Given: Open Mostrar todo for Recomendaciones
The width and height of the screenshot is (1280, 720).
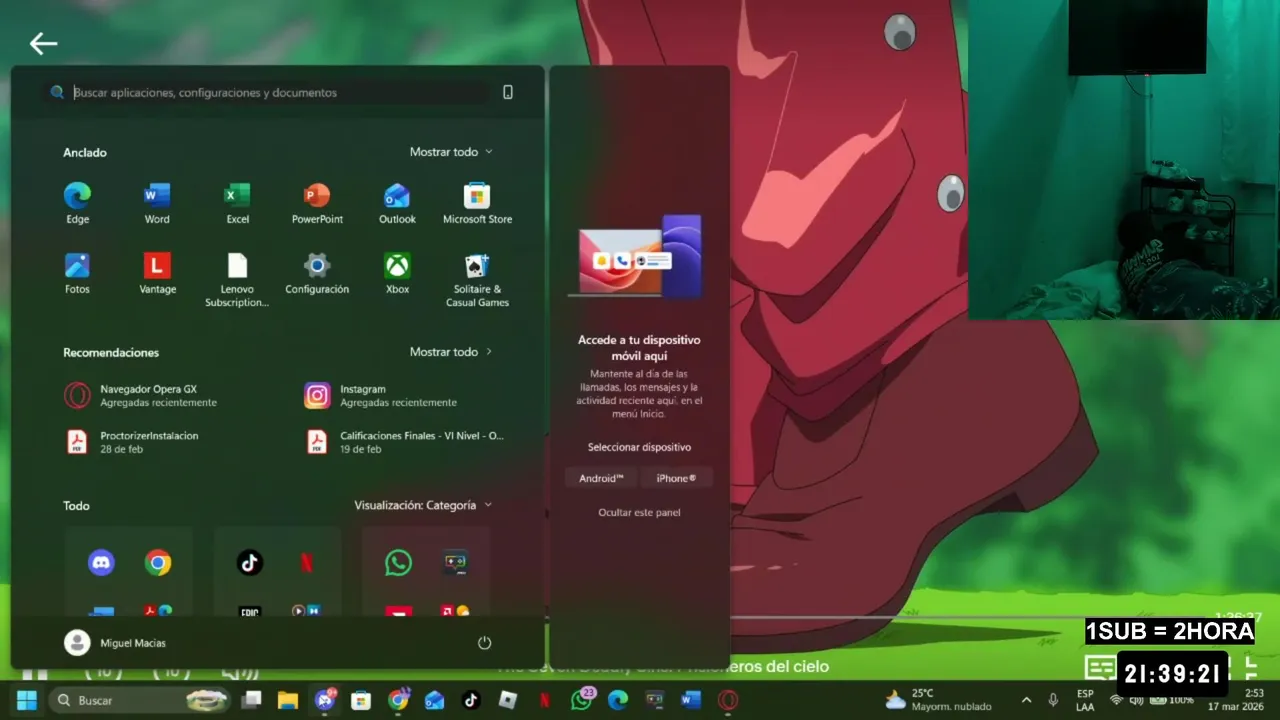Looking at the screenshot, I should (x=451, y=352).
